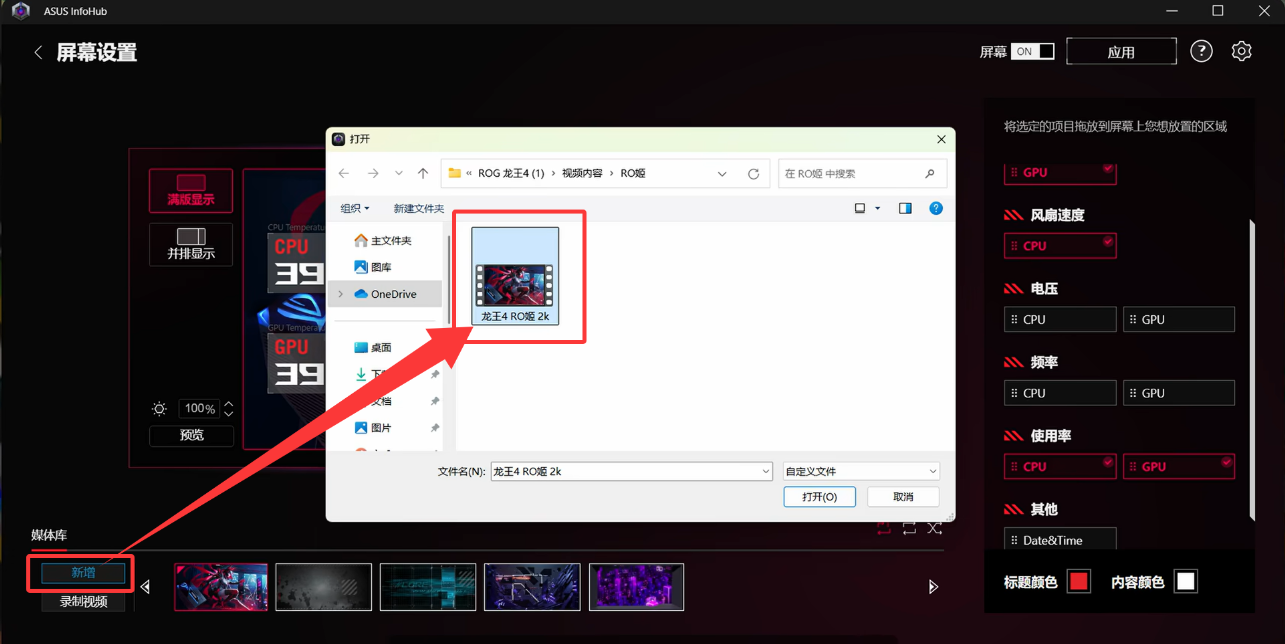1285x644 pixels.
Task: Click 新建文件夹 new folder
Action: tap(418, 208)
